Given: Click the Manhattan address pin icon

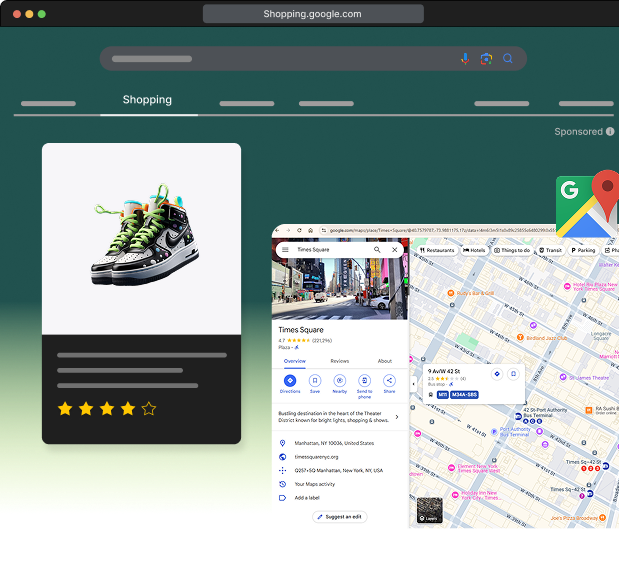Looking at the screenshot, I should tap(282, 443).
